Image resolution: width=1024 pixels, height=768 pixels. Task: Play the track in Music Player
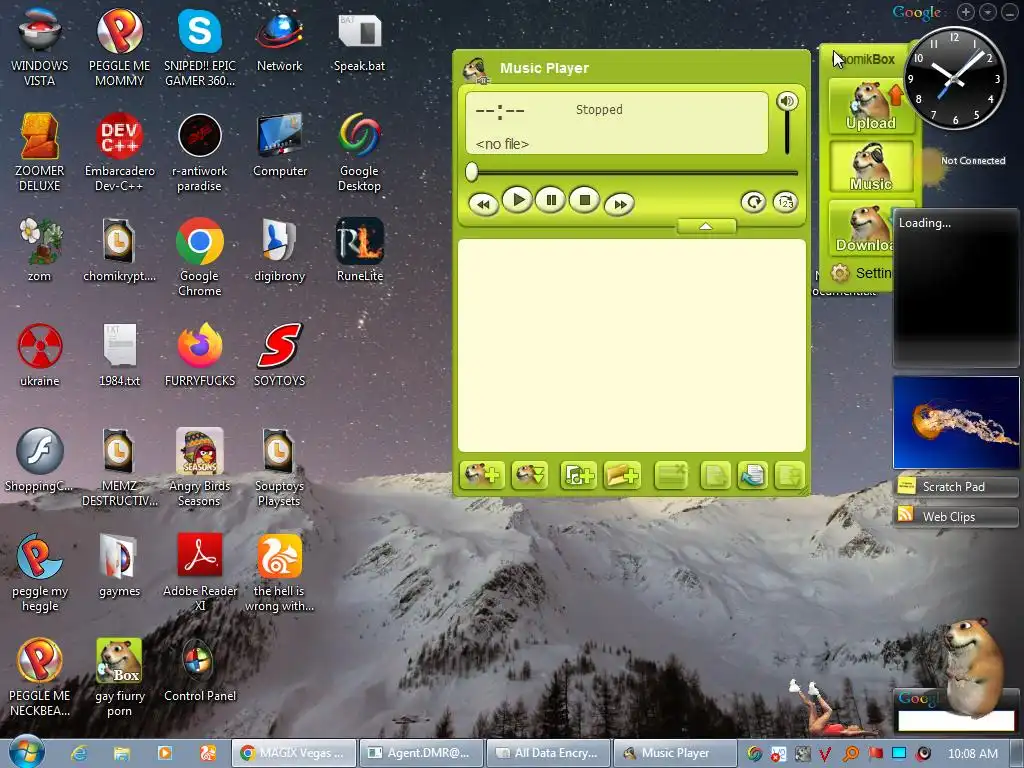coord(518,200)
